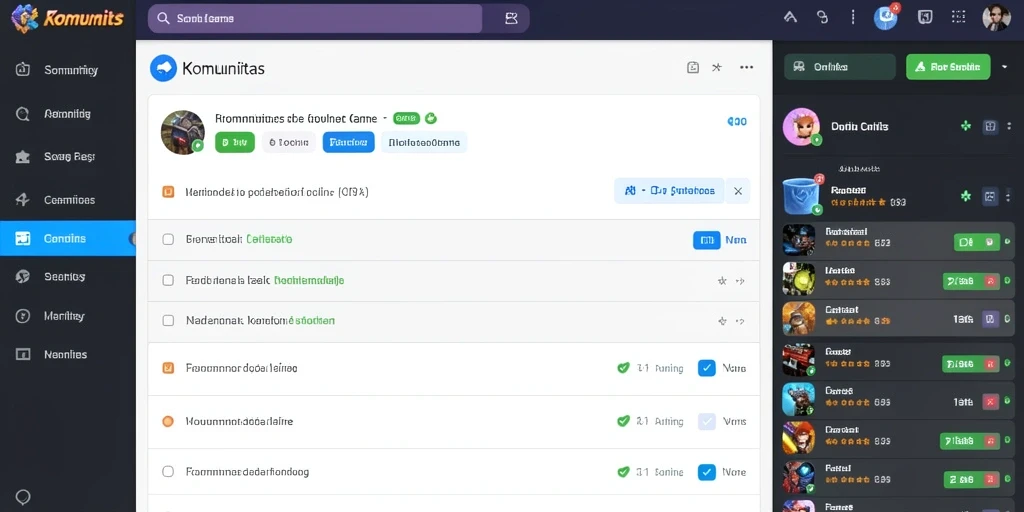The height and width of the screenshot is (512, 1024).
Task: Tick the checkbox on the 'Nadenonat' row
Action: [168, 321]
